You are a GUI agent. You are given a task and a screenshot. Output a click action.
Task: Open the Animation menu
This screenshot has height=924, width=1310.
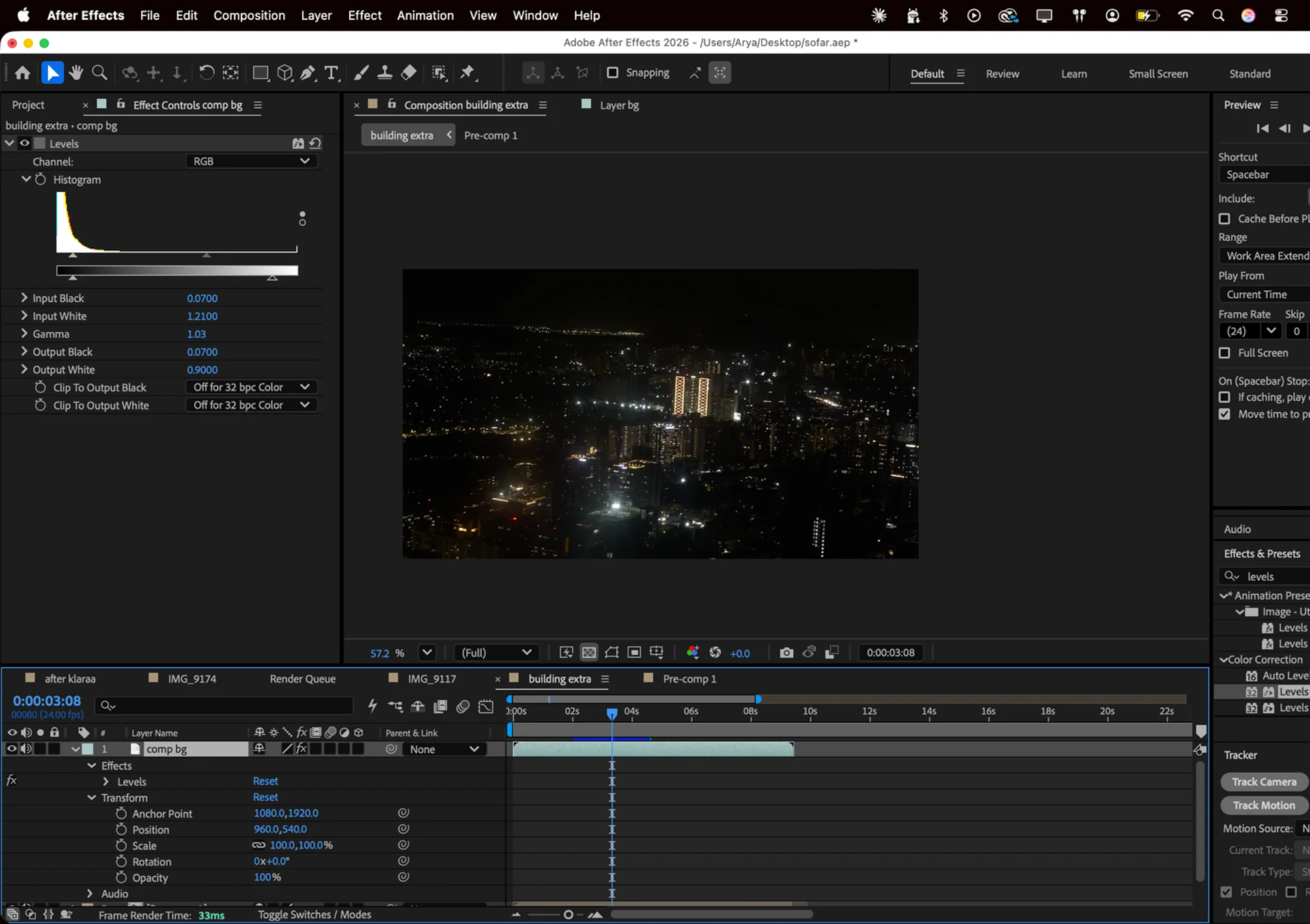(425, 15)
